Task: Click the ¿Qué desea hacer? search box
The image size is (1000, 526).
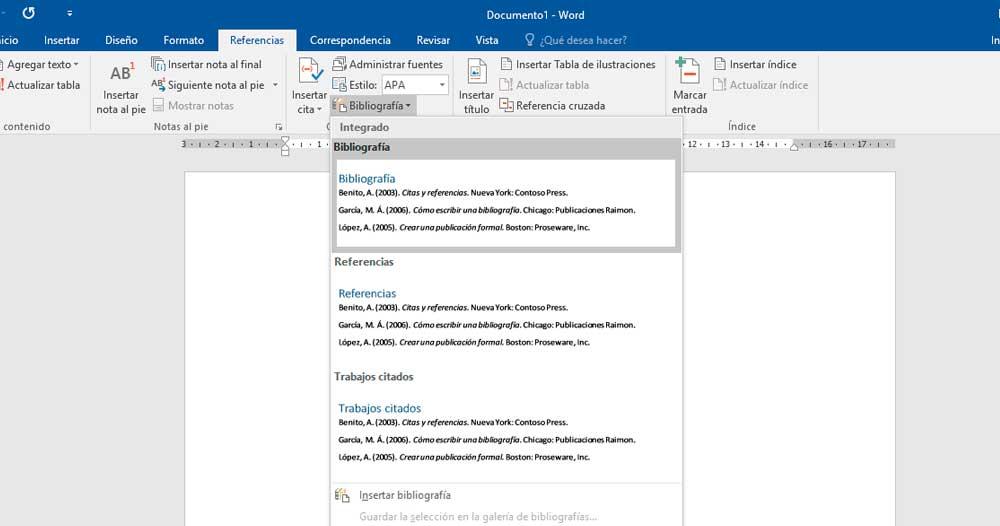Action: point(583,40)
